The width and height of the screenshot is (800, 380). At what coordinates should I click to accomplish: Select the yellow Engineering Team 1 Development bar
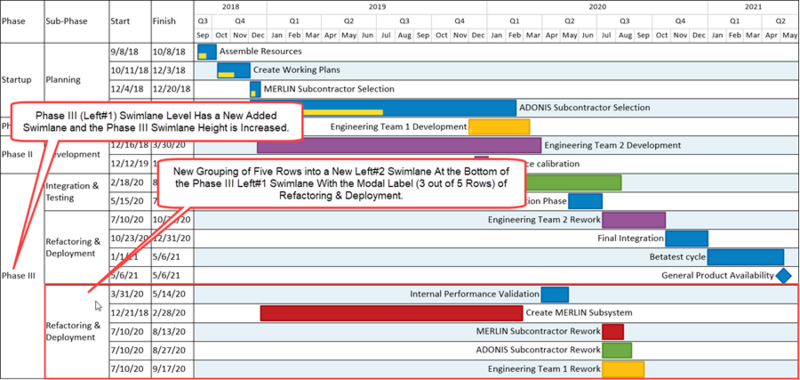(499, 126)
